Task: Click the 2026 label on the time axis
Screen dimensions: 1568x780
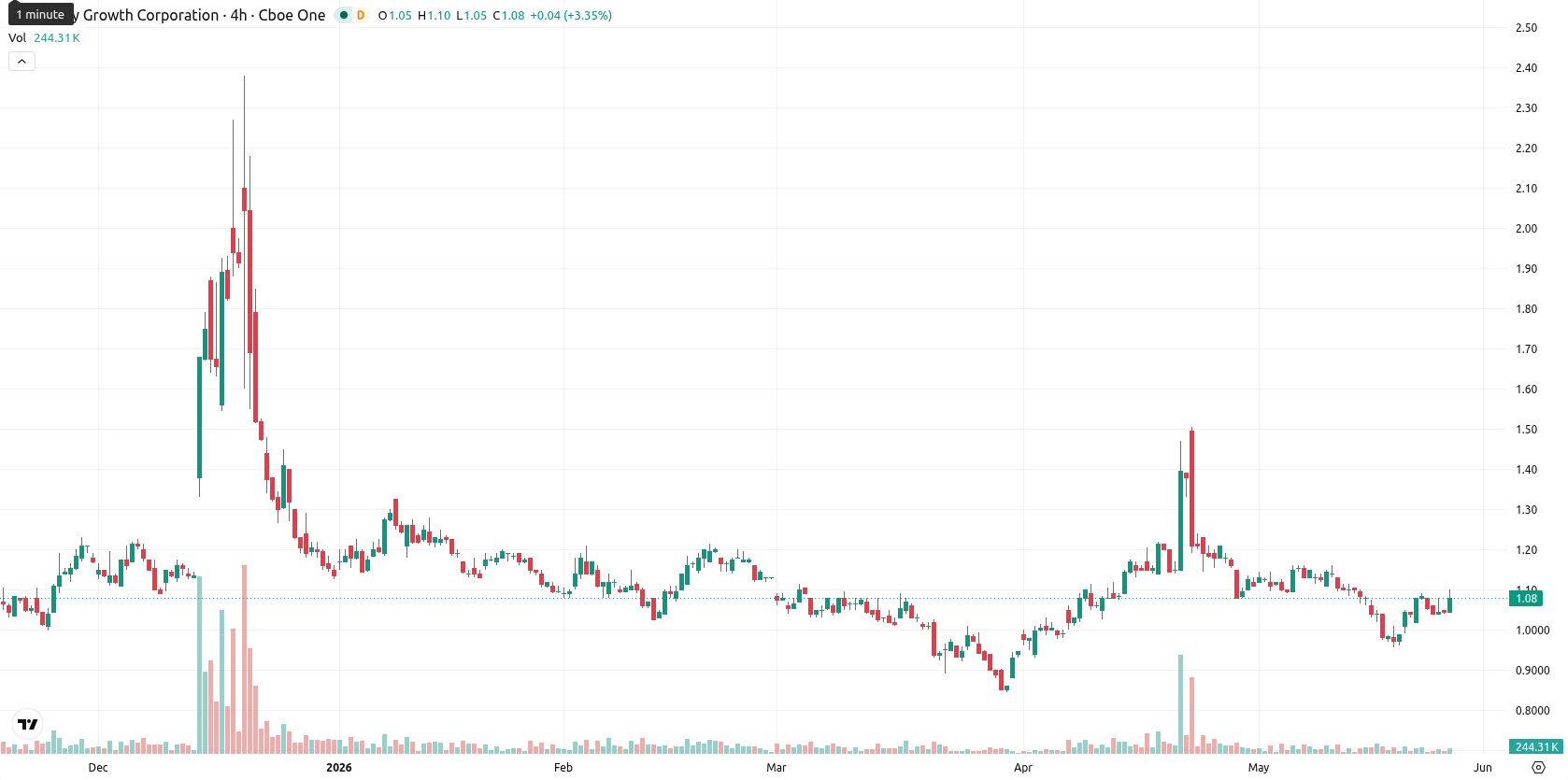Action: click(x=339, y=768)
